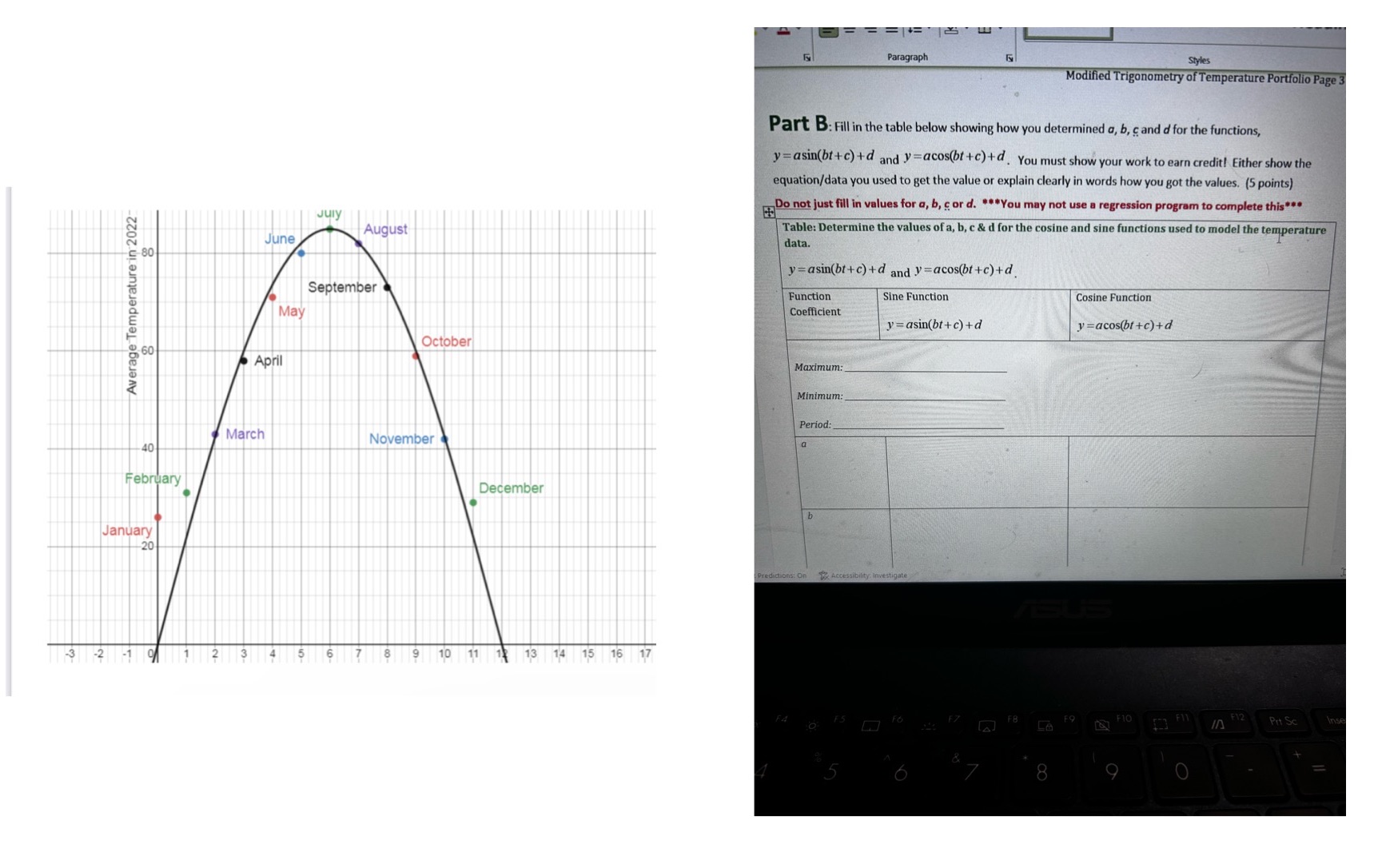Image resolution: width=1374 pixels, height=868 pixels.
Task: Click the 'Part B' heading text
Action: pyautogui.click(x=798, y=124)
